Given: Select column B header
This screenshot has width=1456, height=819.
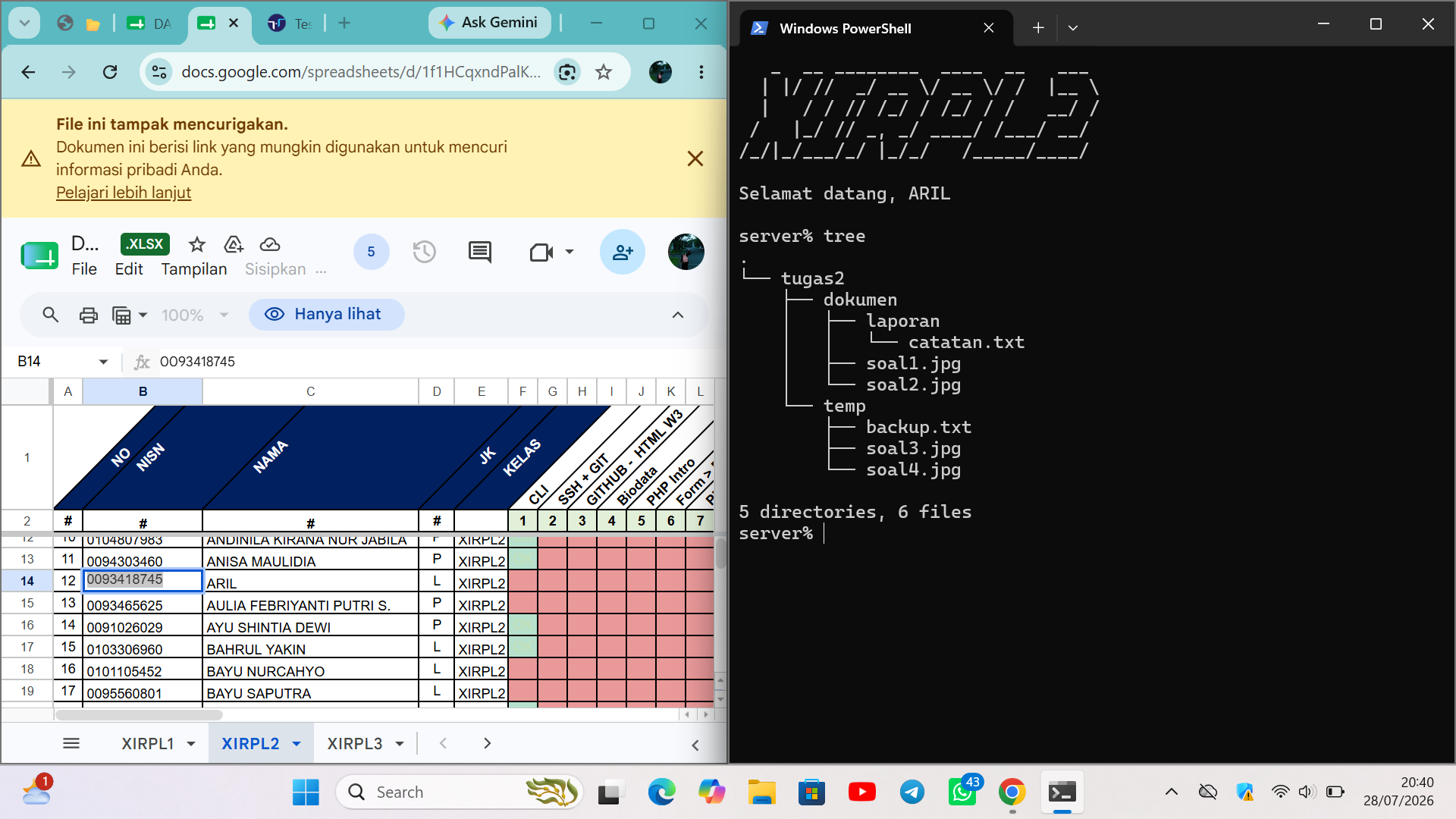Looking at the screenshot, I should 143,391.
